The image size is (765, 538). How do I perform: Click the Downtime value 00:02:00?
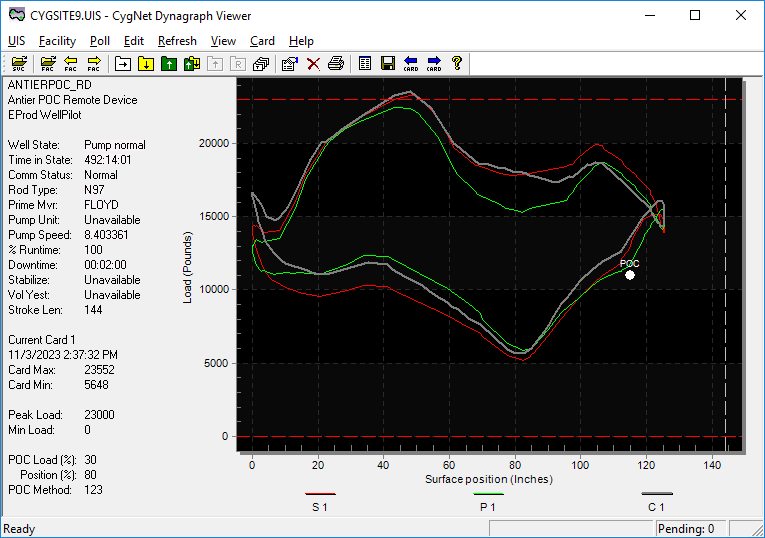point(105,265)
